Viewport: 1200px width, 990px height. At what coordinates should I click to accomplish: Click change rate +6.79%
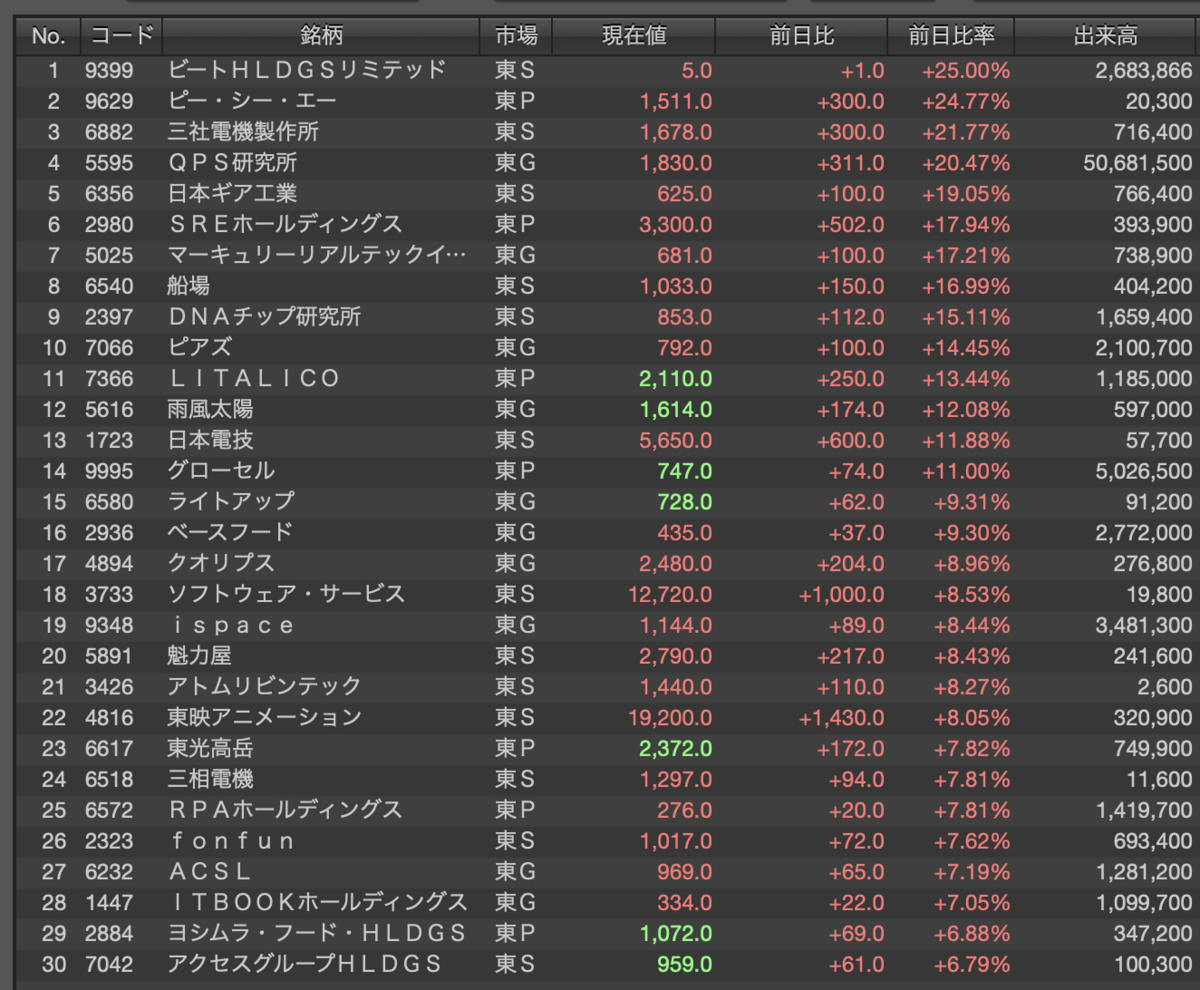[972, 965]
